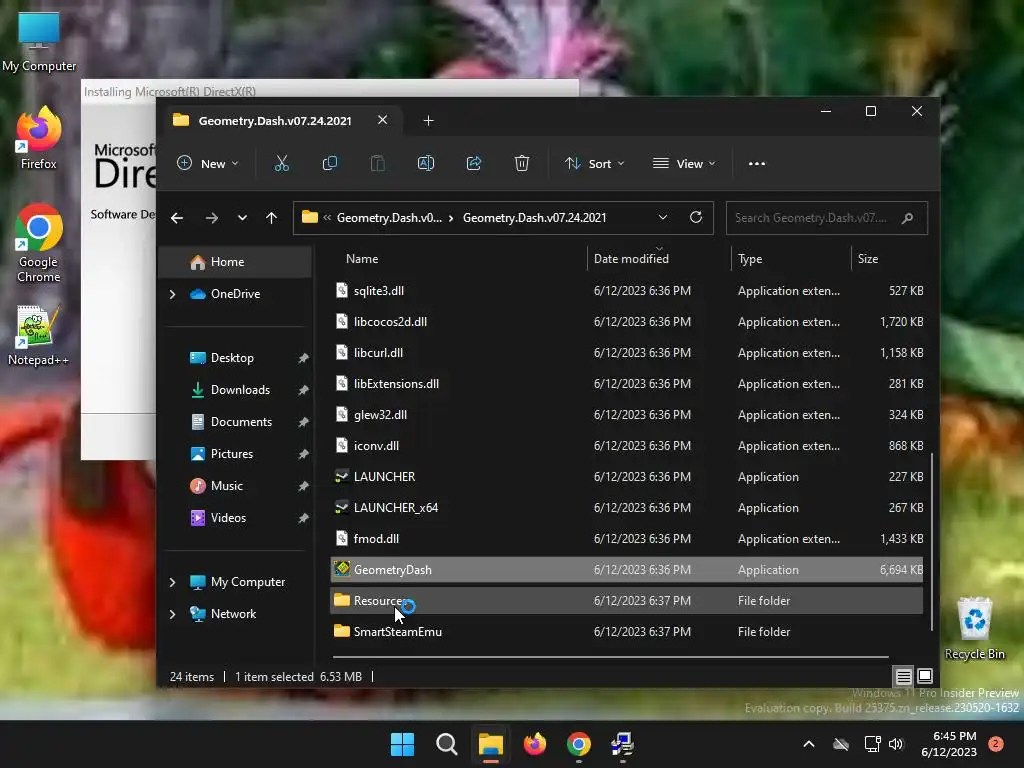Click the Rename icon in toolbar

coord(426,163)
